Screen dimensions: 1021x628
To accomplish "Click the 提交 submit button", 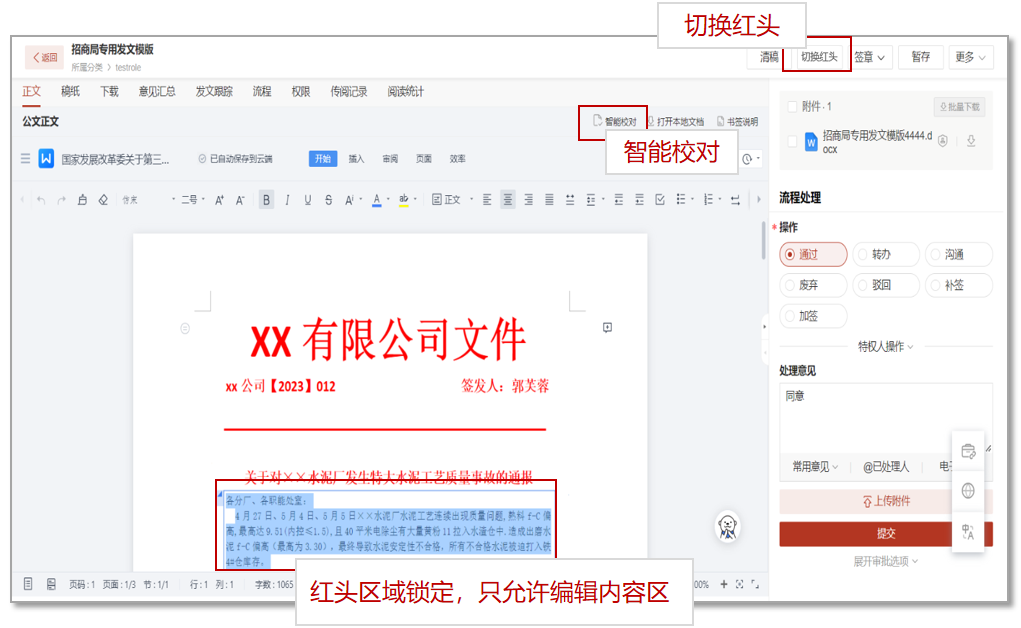I will [886, 534].
